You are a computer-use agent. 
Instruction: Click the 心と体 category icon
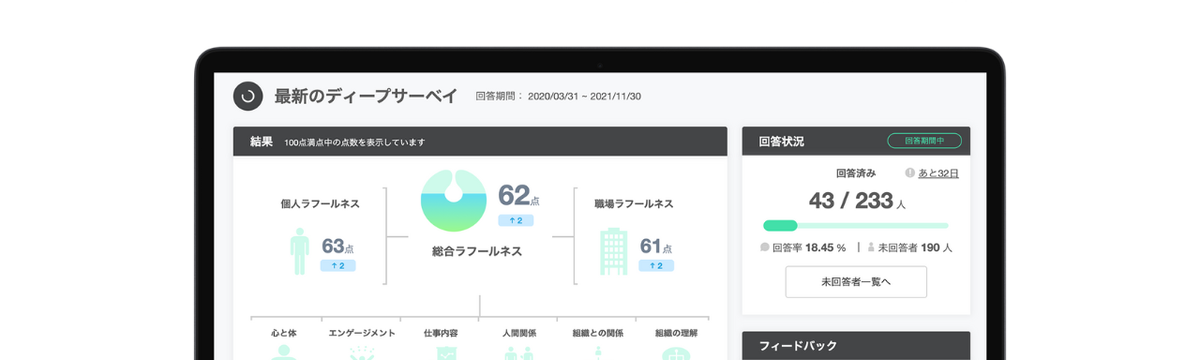pyautogui.click(x=284, y=353)
